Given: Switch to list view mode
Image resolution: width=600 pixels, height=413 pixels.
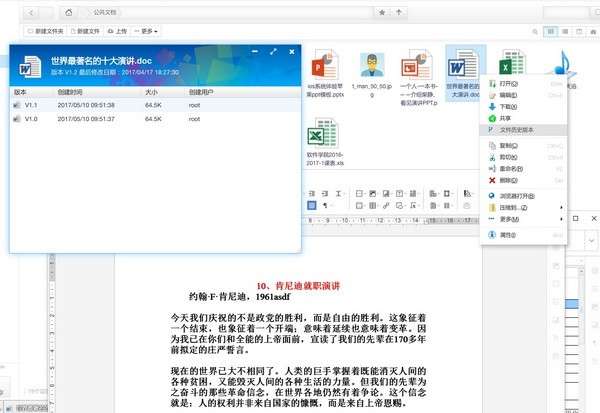Looking at the screenshot, I should coord(565,31).
